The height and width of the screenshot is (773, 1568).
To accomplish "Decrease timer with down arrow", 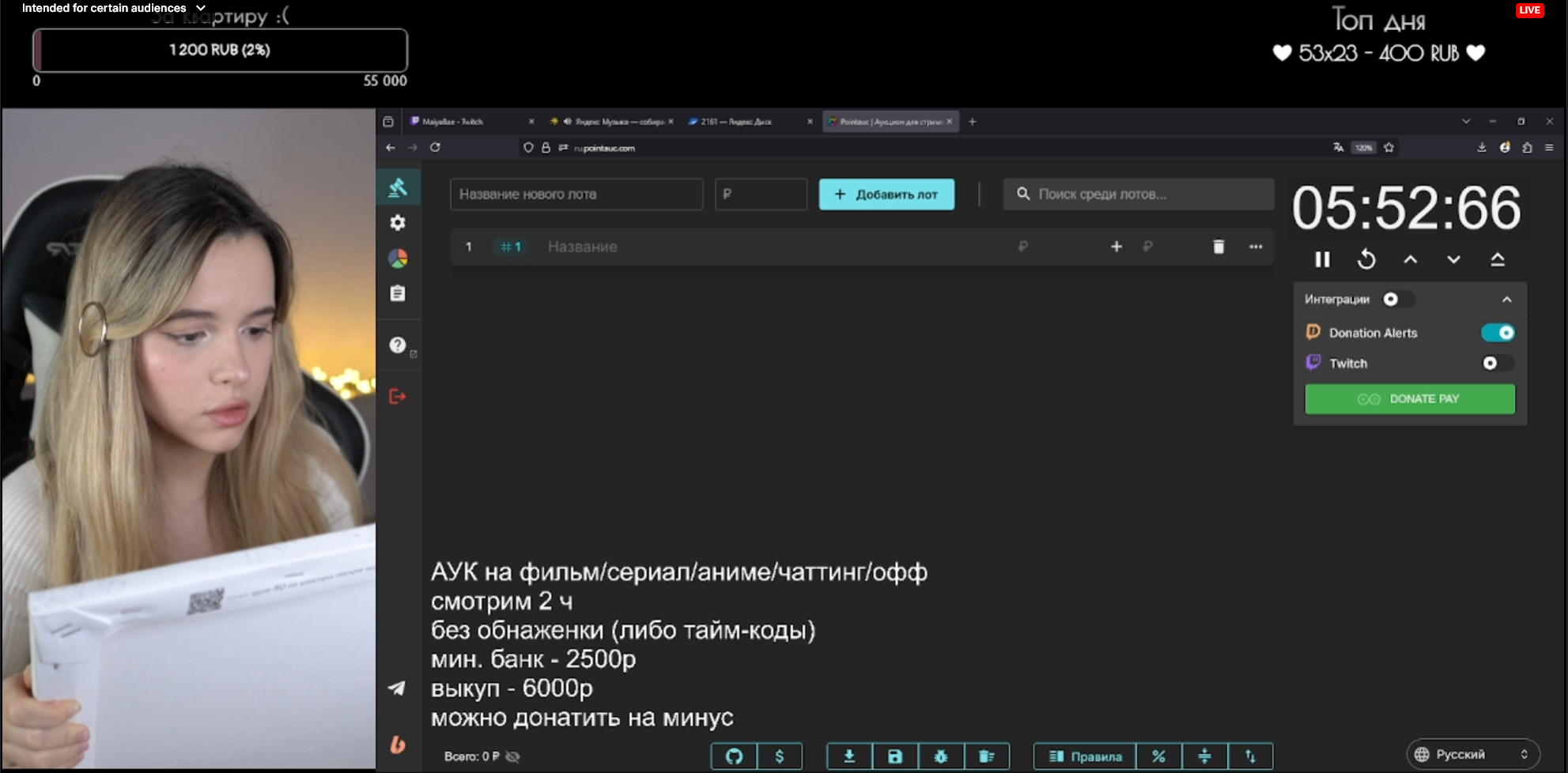I will click(1453, 259).
